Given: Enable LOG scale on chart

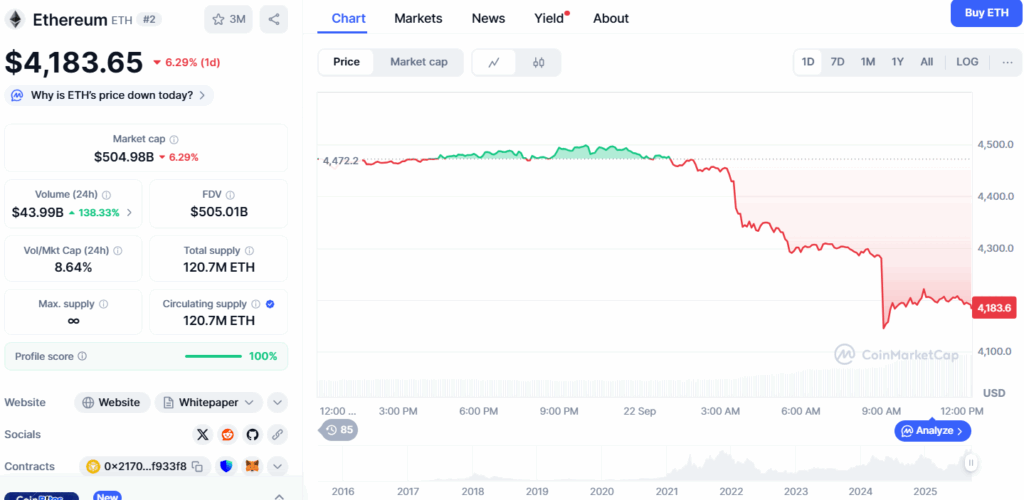Looking at the screenshot, I should tap(967, 62).
